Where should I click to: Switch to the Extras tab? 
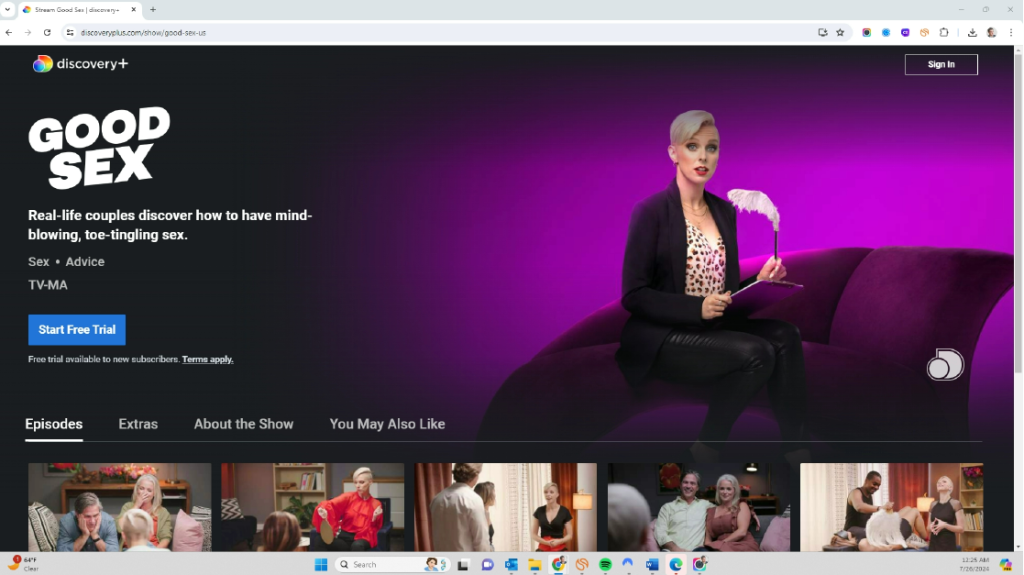coord(138,424)
